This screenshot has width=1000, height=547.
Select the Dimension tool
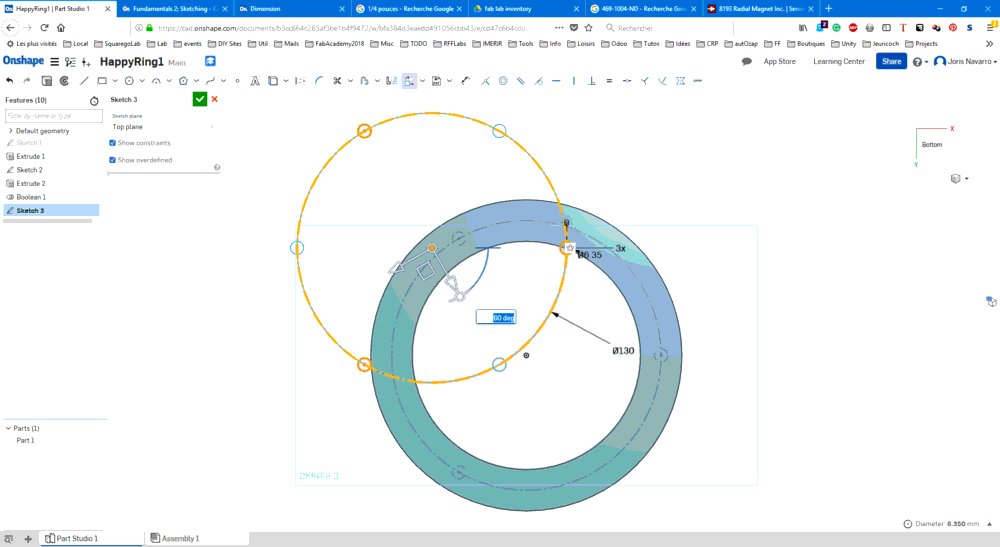pyautogui.click(x=466, y=81)
